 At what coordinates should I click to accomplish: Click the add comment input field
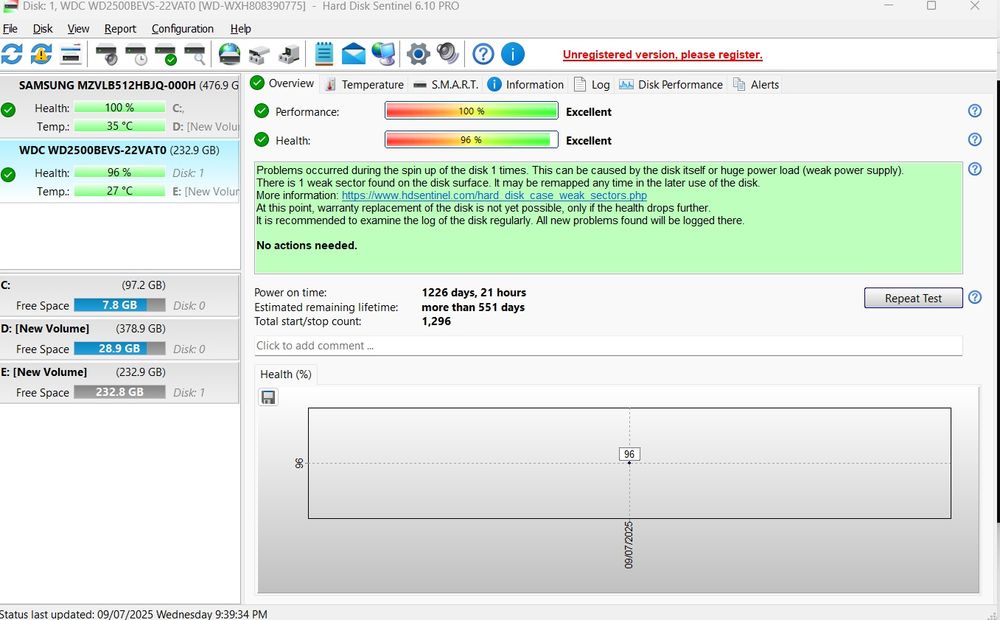[608, 345]
